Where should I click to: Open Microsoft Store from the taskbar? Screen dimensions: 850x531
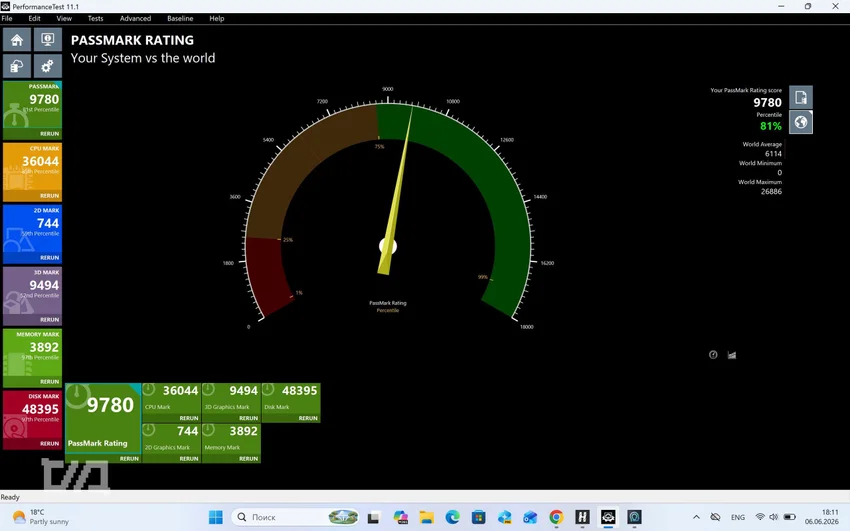pos(478,517)
